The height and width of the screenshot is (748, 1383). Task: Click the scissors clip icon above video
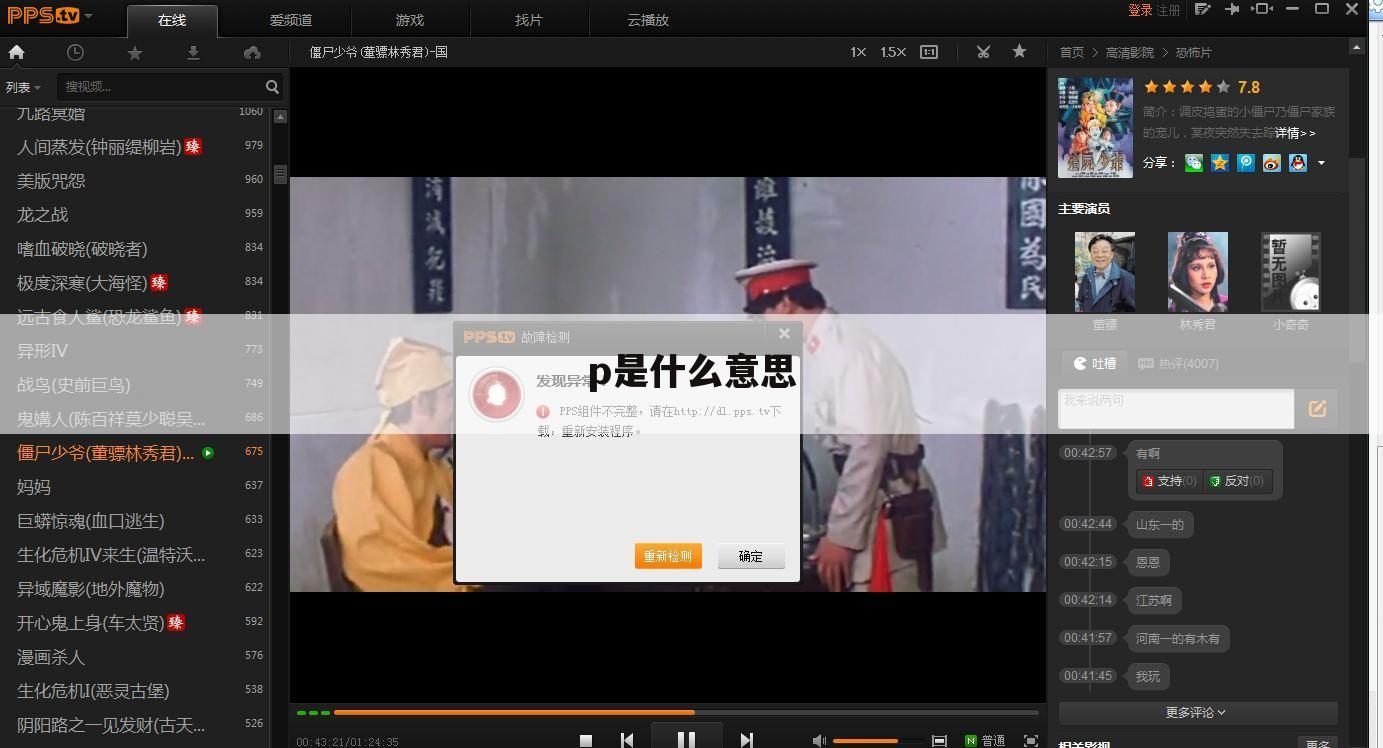pos(983,52)
